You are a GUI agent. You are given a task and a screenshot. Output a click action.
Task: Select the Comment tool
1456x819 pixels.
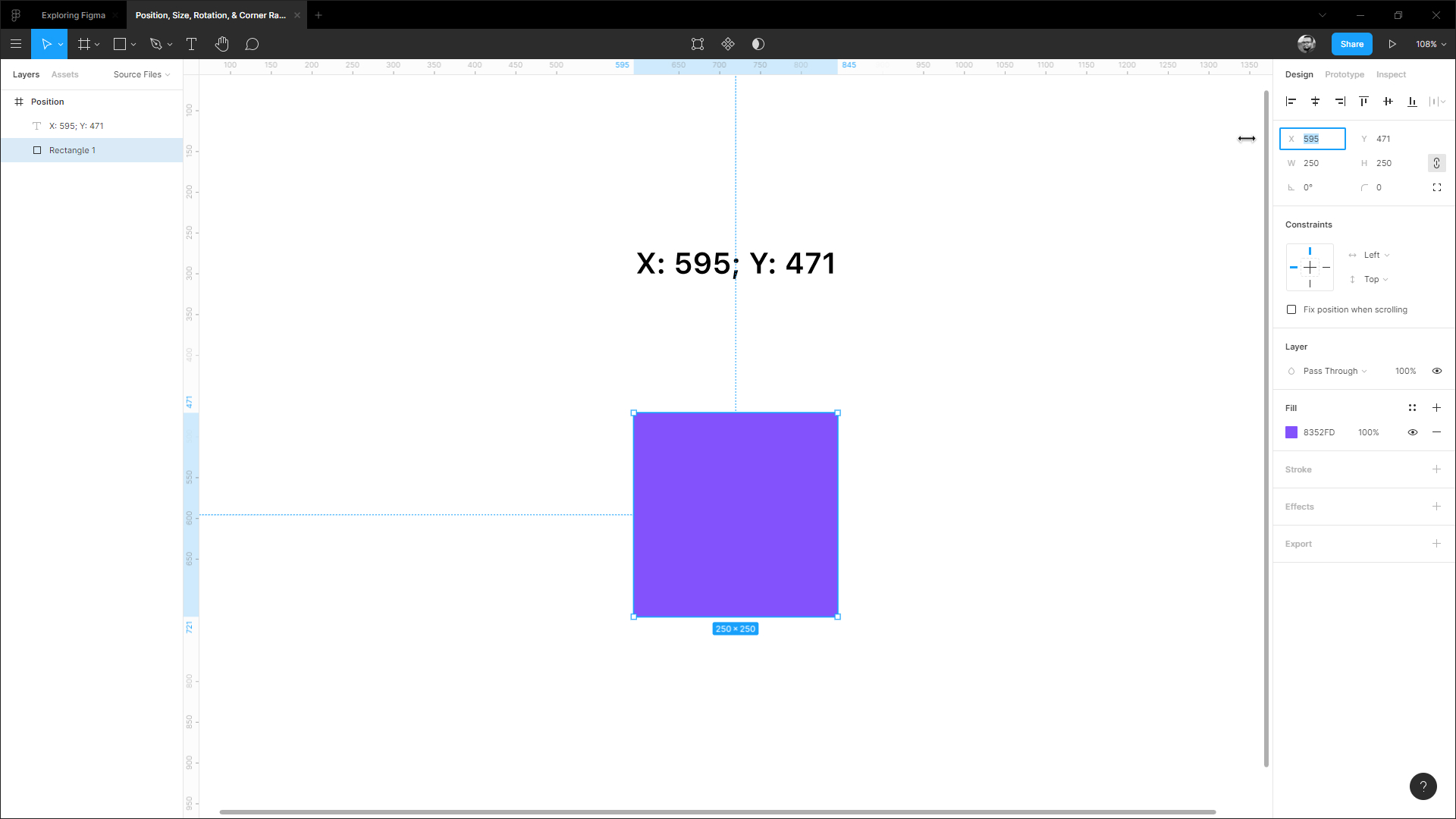252,44
